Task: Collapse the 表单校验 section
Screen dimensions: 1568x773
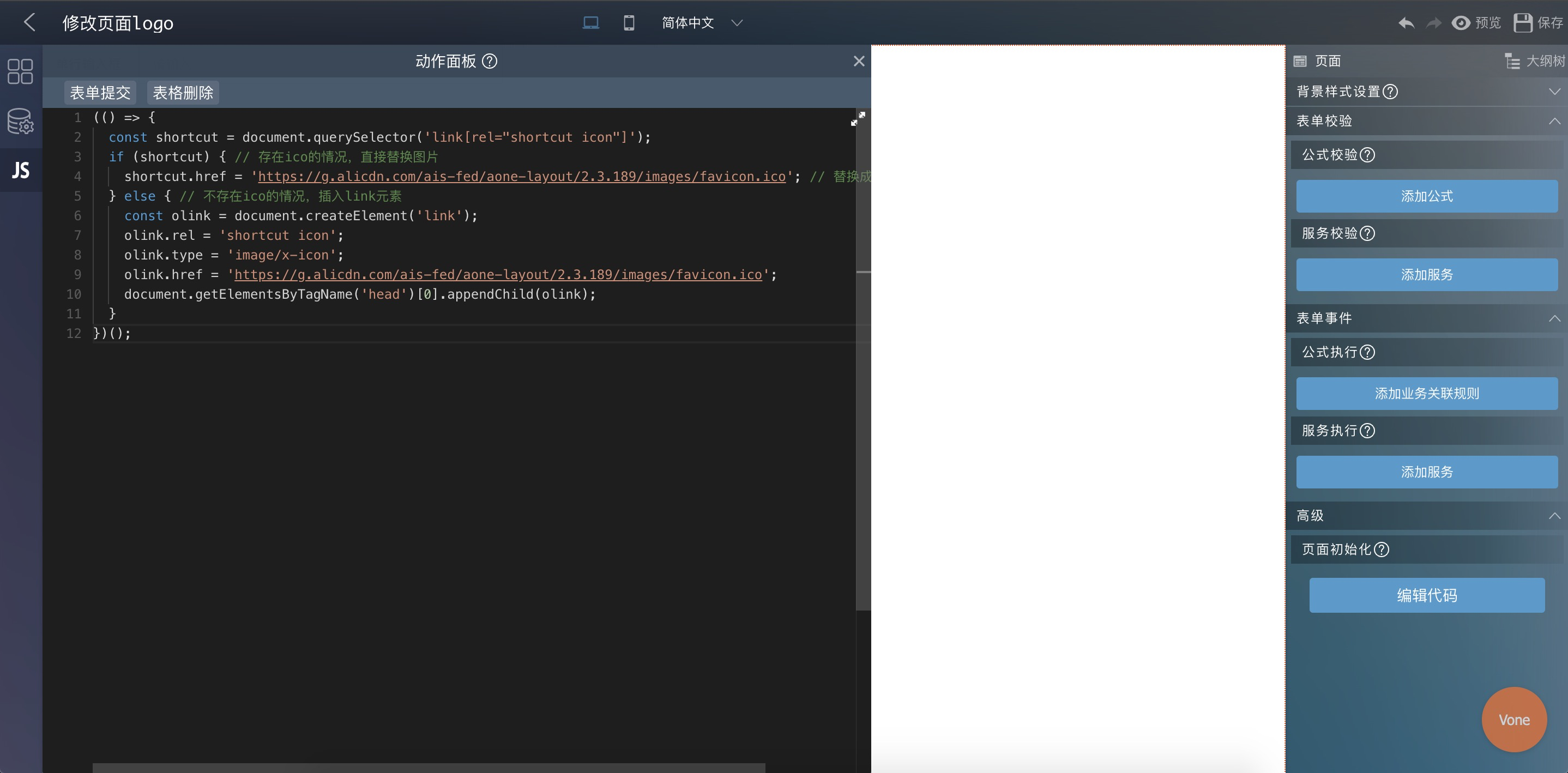Action: (x=1554, y=121)
